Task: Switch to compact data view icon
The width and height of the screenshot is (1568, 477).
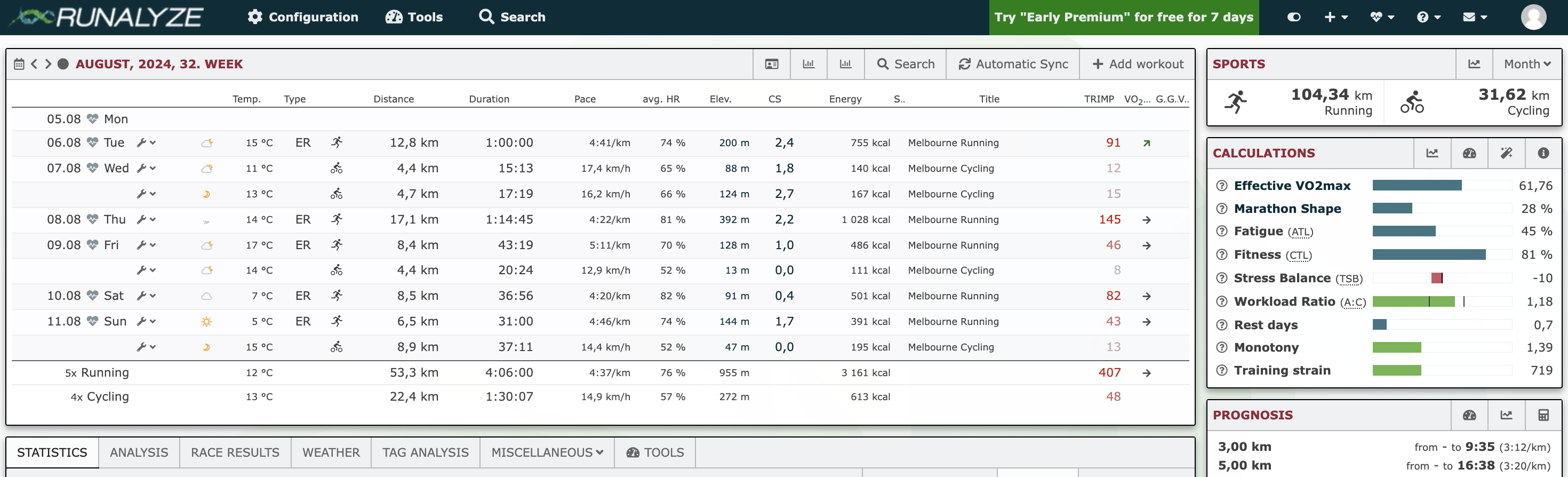Action: tap(771, 64)
